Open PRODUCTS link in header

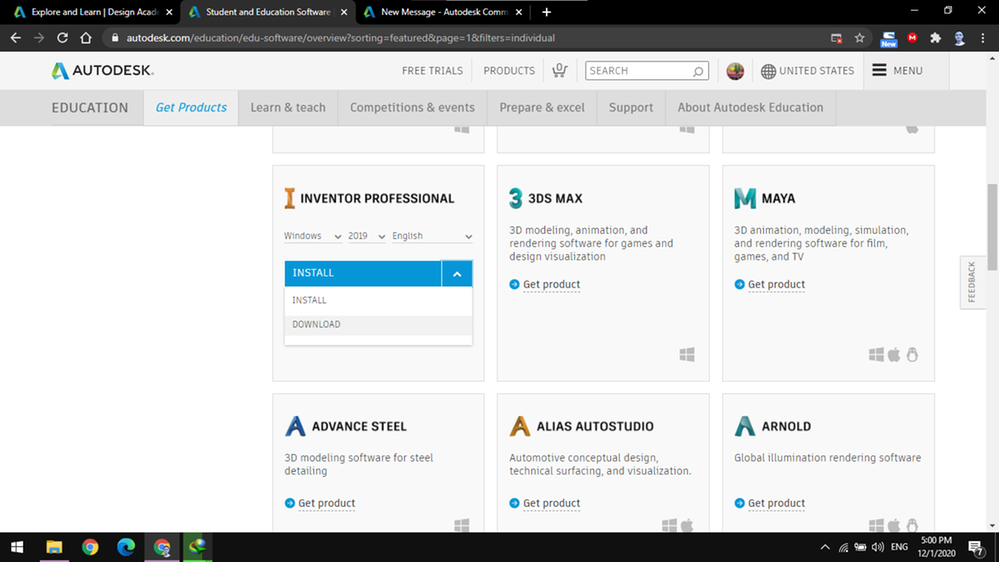509,71
